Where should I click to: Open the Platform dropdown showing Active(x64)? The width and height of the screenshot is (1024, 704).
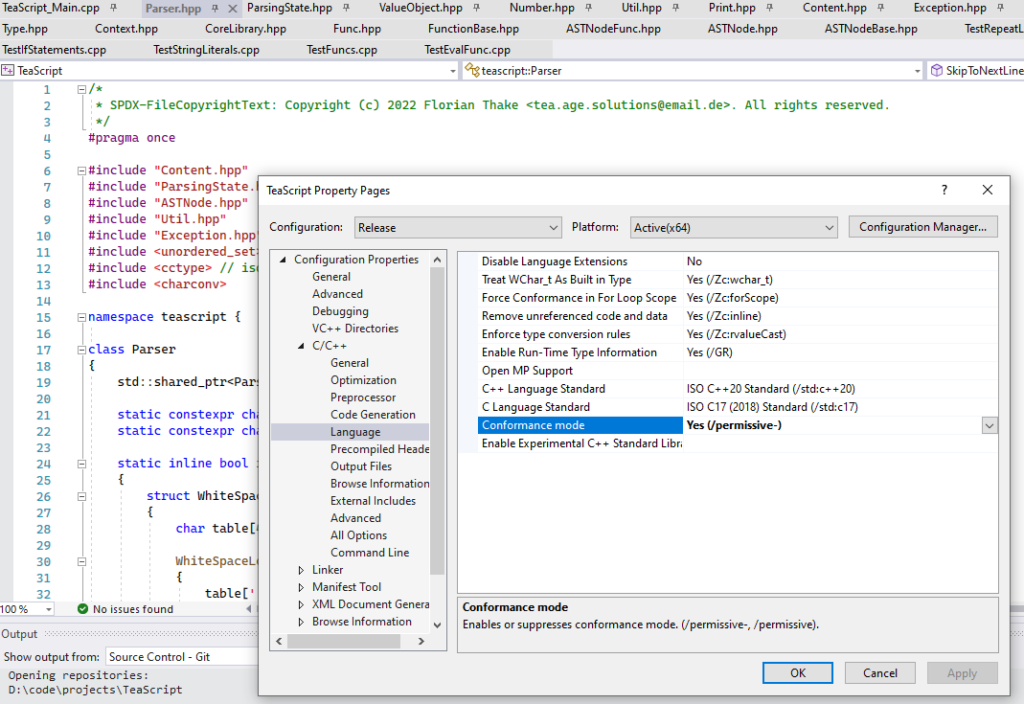tap(829, 227)
